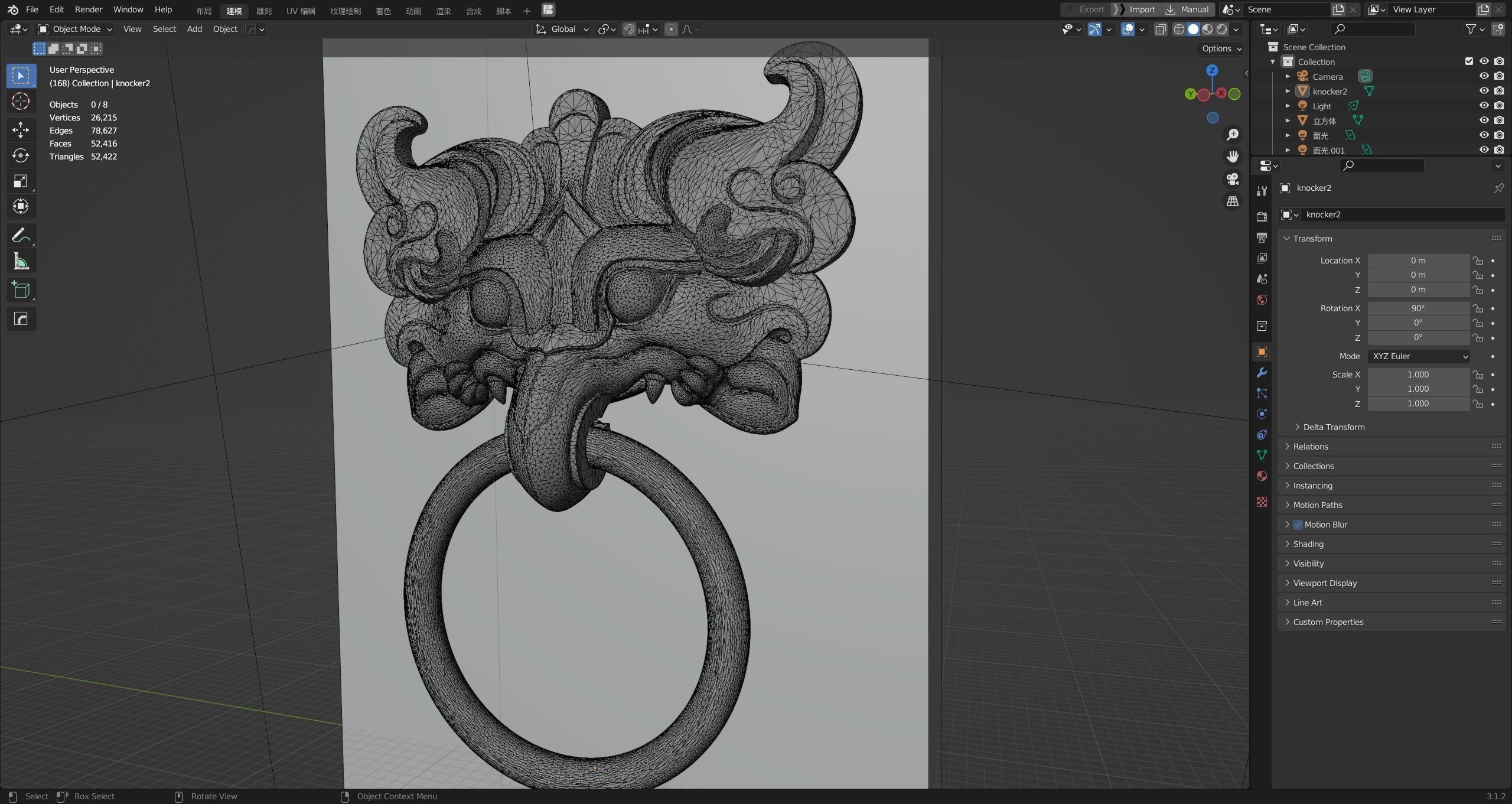The image size is (1512, 804).
Task: Hide the Camera object in viewport
Action: tap(1484, 76)
